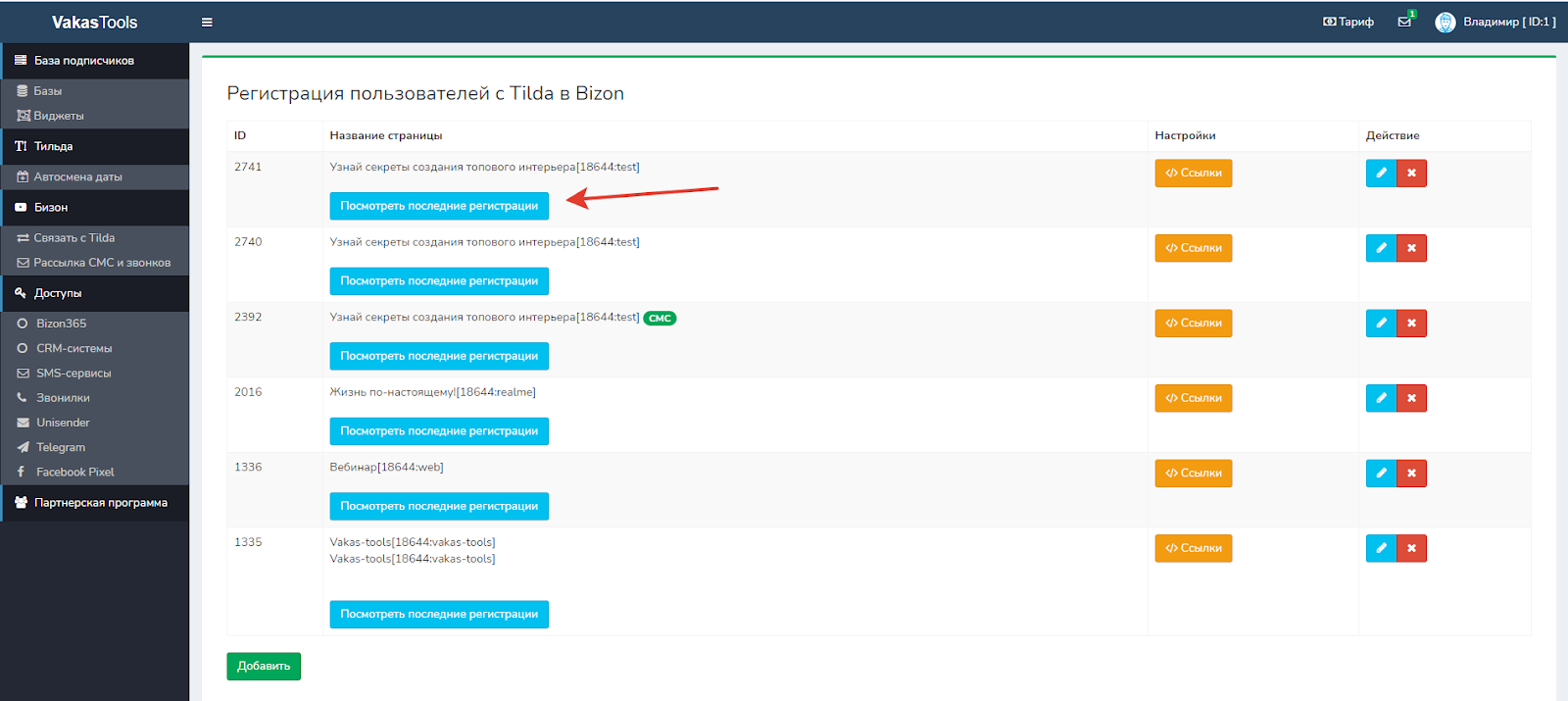Expand the База подписчиков sidebar section

83,61
